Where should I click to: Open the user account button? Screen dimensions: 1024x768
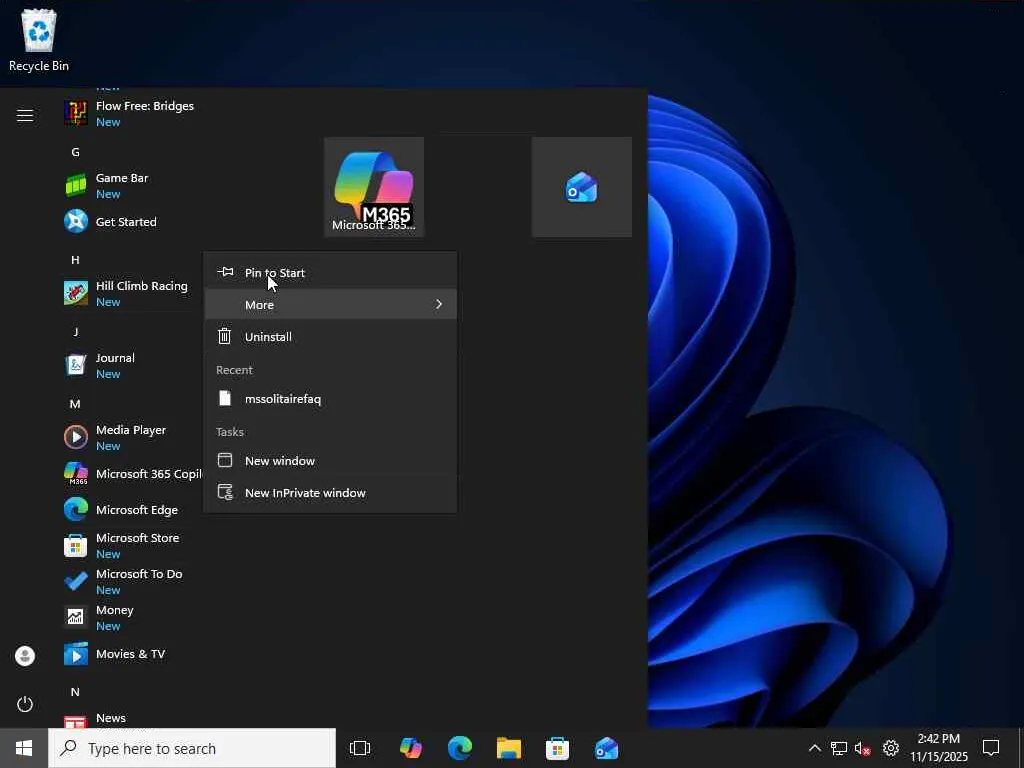25,656
